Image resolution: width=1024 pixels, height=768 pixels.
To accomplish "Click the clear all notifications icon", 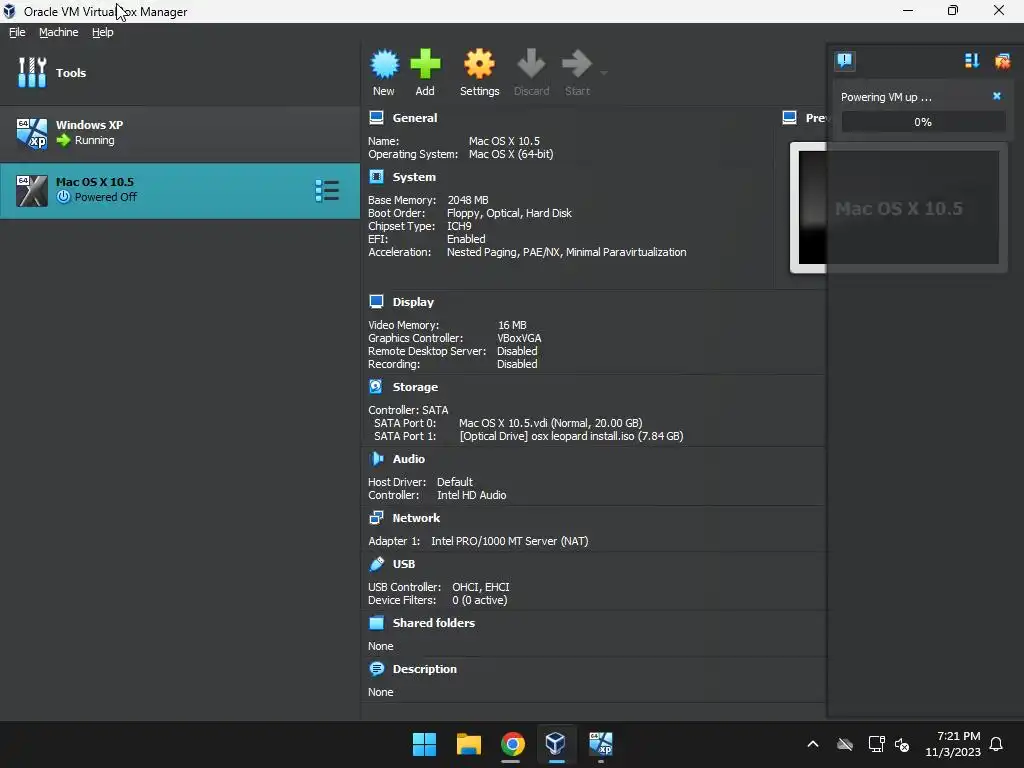I will [1002, 61].
